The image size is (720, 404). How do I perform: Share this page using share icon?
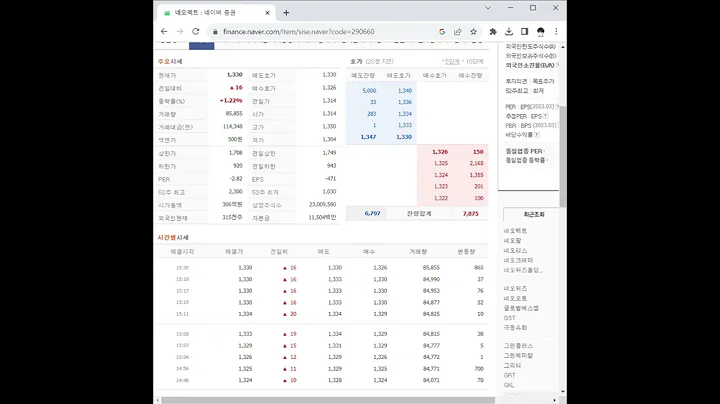click(457, 32)
